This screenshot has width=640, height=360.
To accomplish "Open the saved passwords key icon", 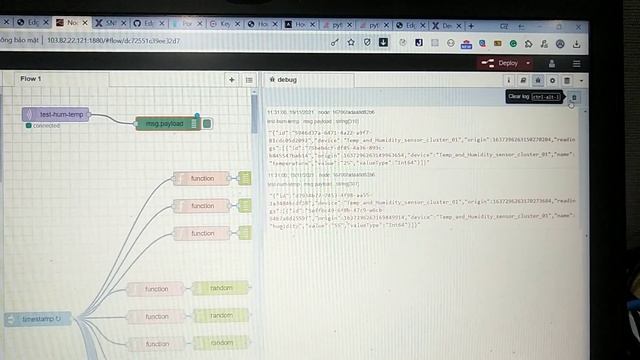I will [335, 42].
